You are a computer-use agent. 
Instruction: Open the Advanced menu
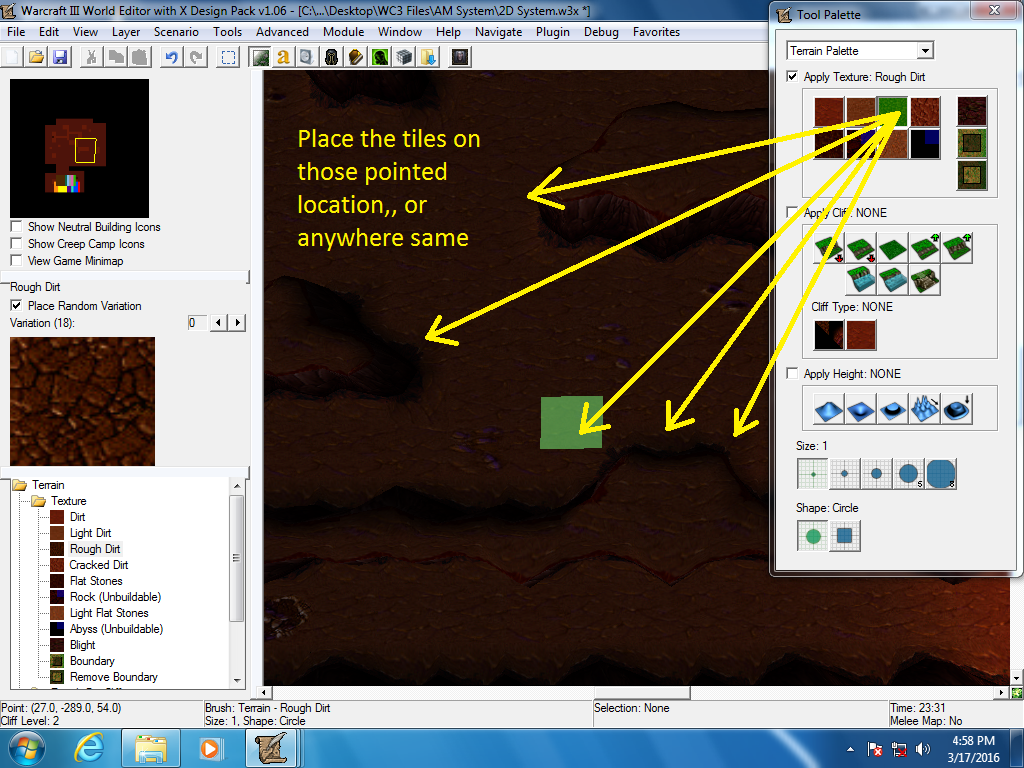tap(282, 32)
